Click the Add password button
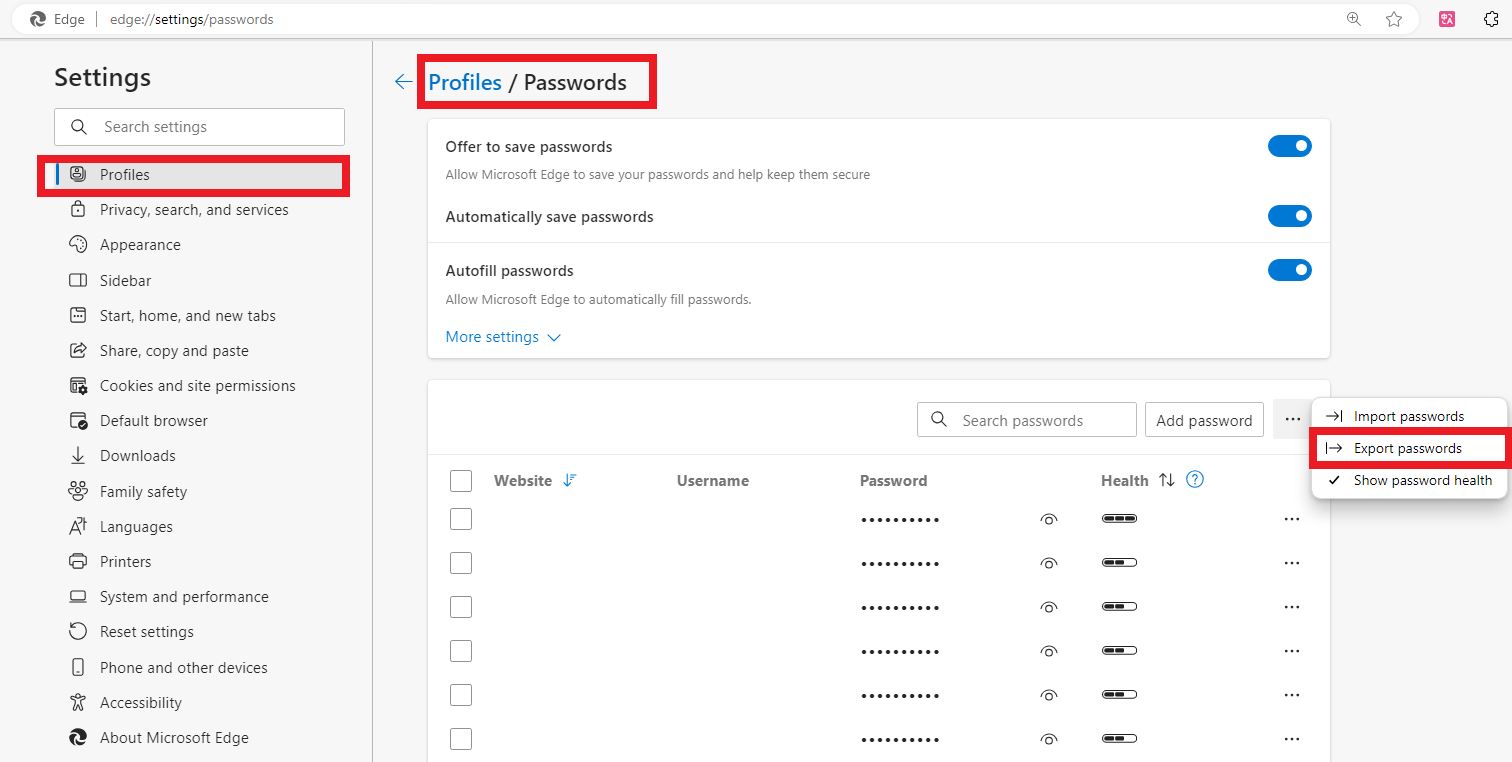1512x762 pixels. (x=1204, y=420)
